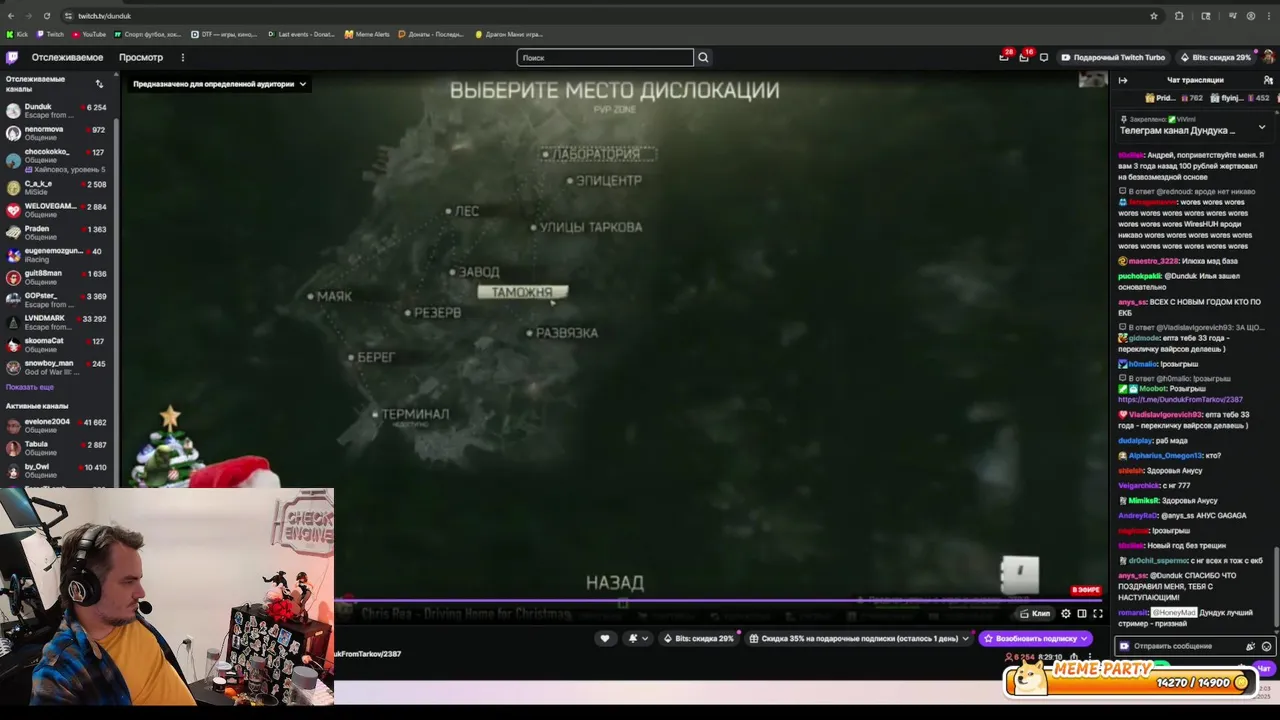
Task: Click the MEME PARTY 14270 / 14900 widget
Action: 1130,678
